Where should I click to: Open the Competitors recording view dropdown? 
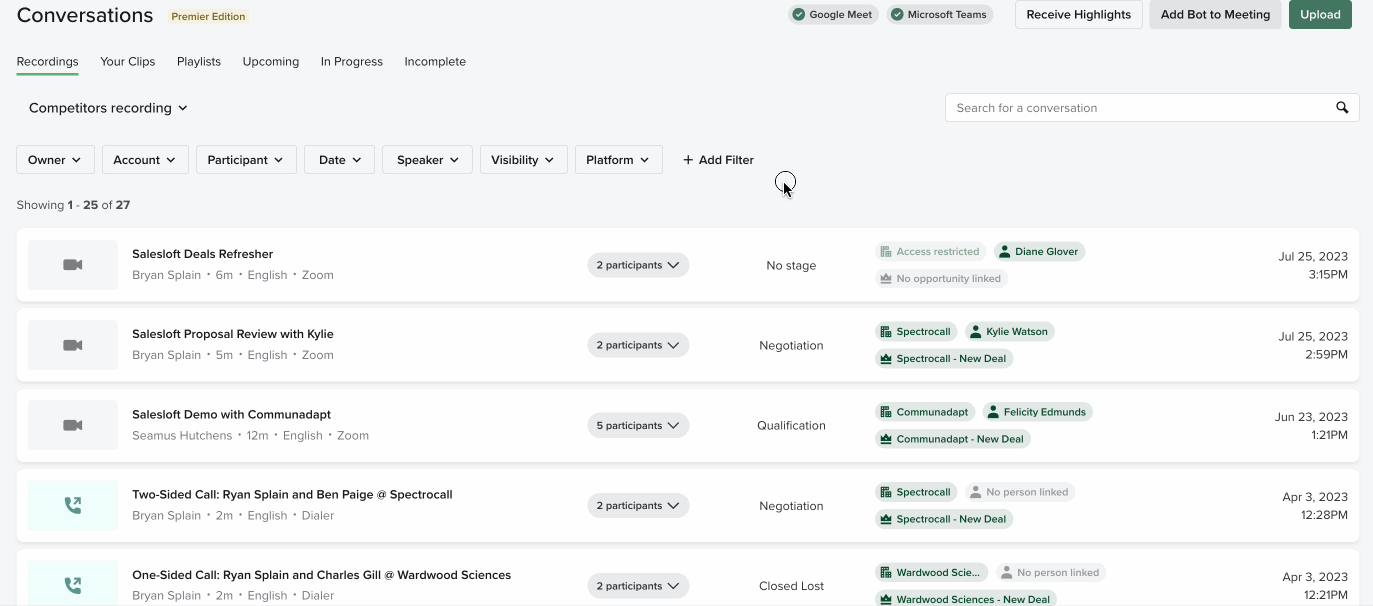(108, 108)
